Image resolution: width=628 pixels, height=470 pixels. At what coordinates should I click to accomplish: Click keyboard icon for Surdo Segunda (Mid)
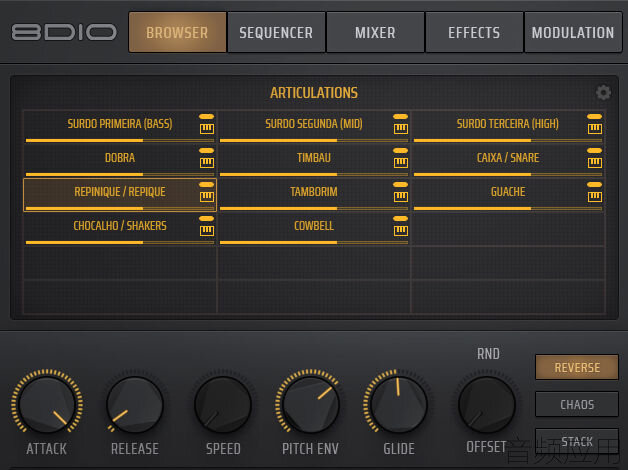(x=401, y=129)
